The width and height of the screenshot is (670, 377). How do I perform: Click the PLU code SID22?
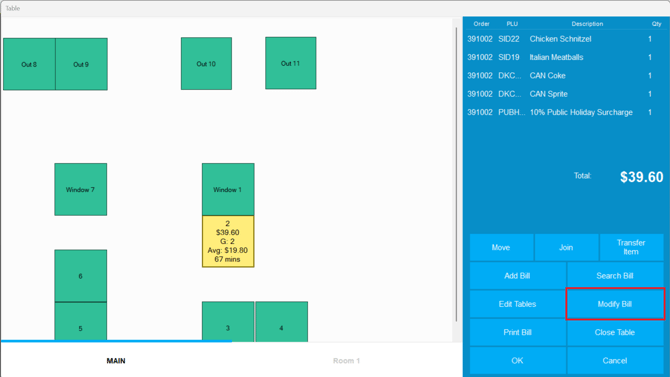point(508,39)
